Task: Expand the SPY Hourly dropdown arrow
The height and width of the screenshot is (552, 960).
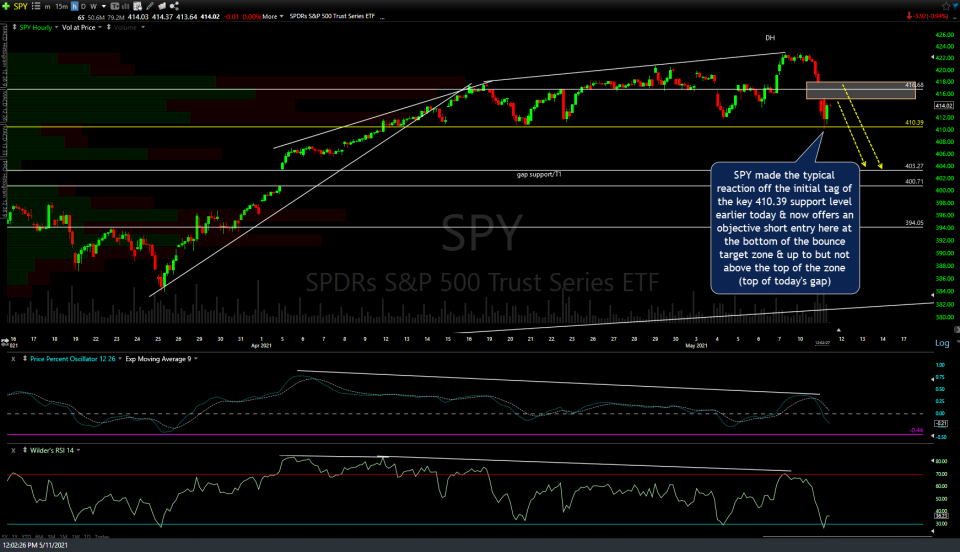Action: tap(57, 27)
